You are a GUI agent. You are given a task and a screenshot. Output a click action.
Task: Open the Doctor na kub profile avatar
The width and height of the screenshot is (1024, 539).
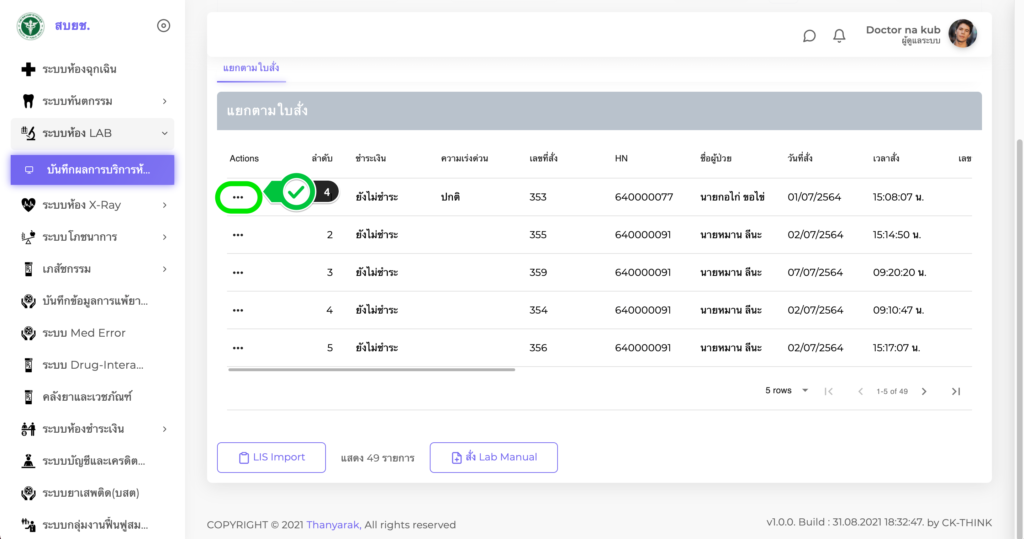(962, 34)
